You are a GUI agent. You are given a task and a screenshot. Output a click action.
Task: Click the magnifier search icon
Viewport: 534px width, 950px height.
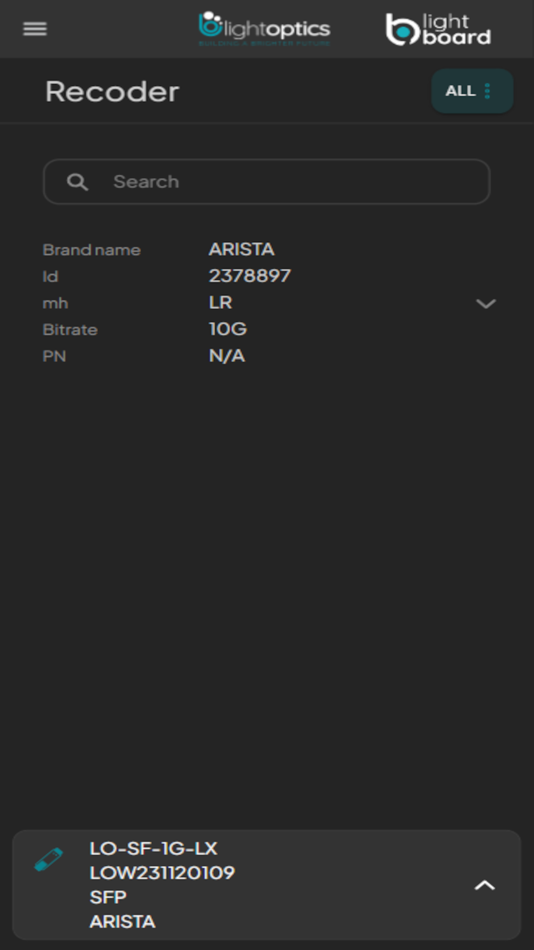tap(78, 182)
